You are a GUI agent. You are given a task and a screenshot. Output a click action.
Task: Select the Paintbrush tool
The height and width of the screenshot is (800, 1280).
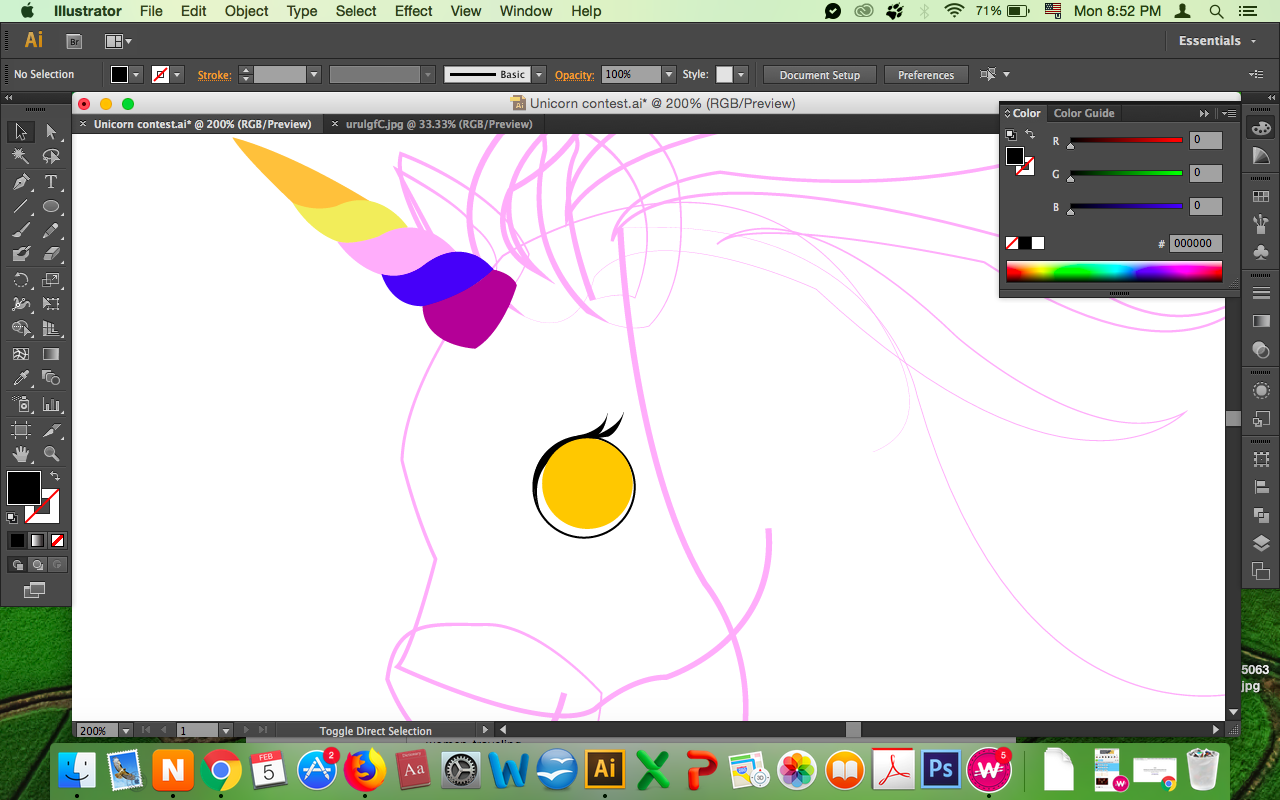coord(20,231)
